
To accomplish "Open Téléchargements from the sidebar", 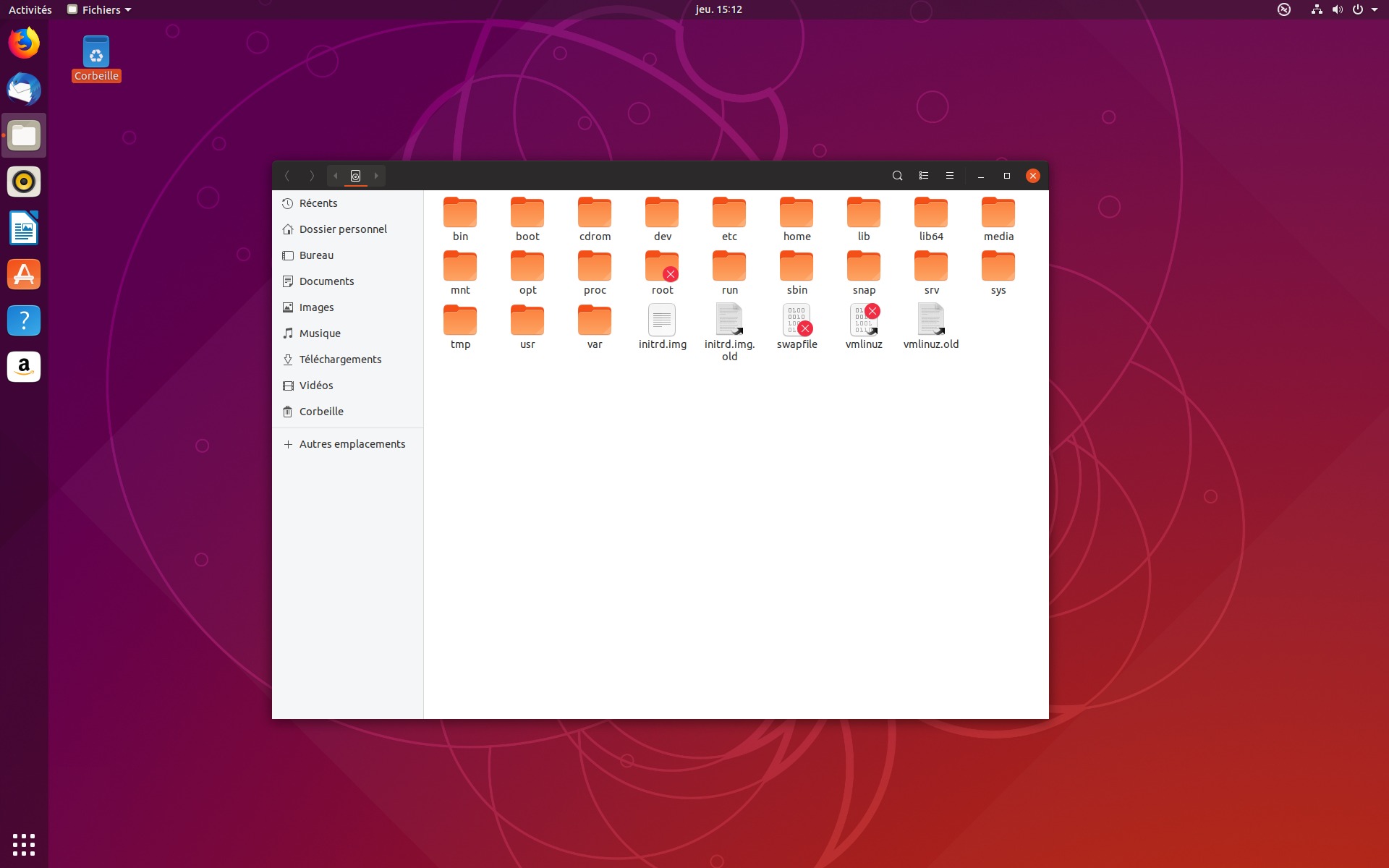I will [340, 359].
